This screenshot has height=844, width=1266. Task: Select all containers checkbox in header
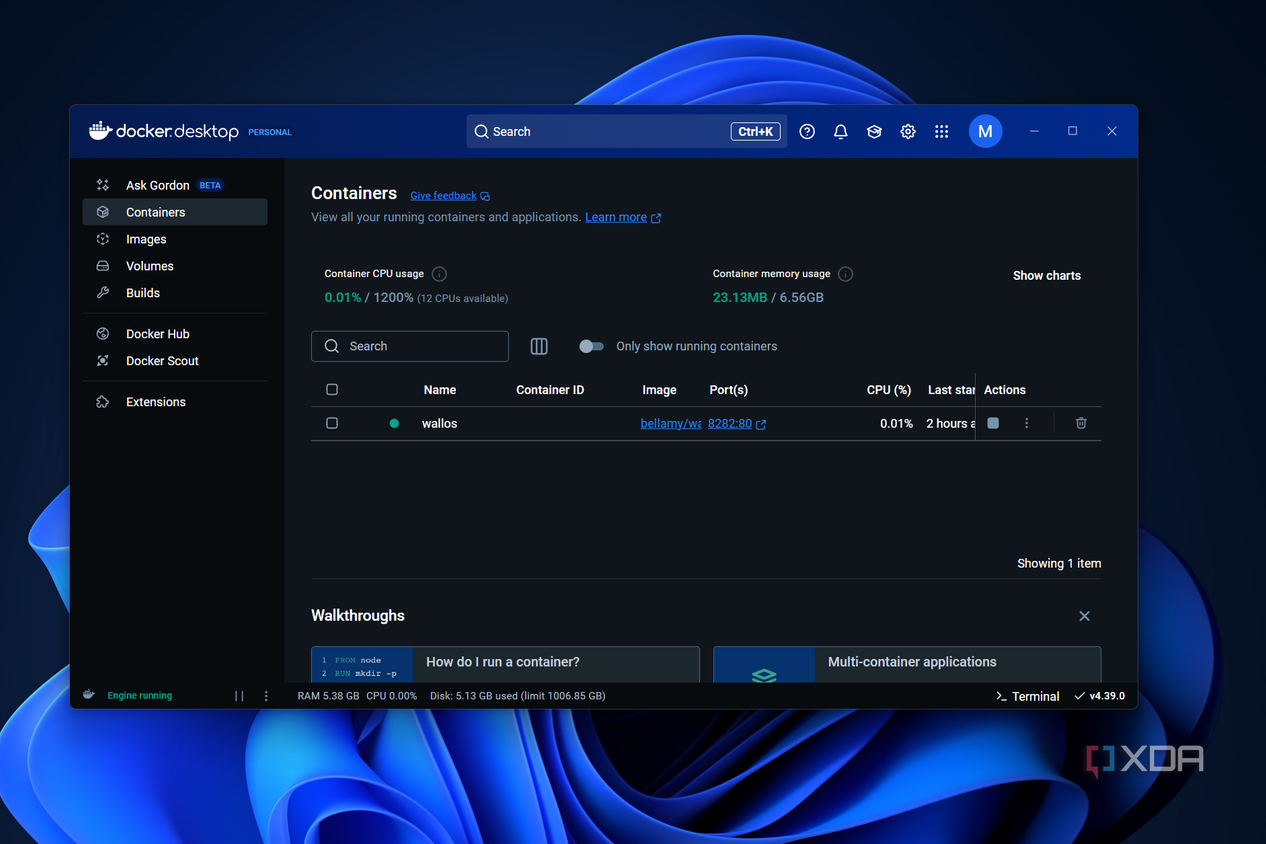coord(332,390)
